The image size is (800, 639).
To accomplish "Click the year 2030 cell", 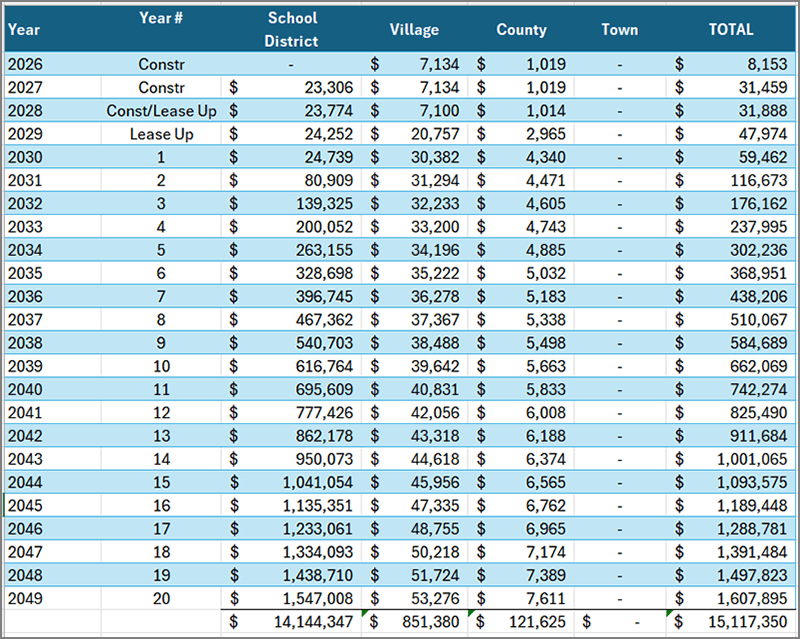I will (x=25, y=157).
